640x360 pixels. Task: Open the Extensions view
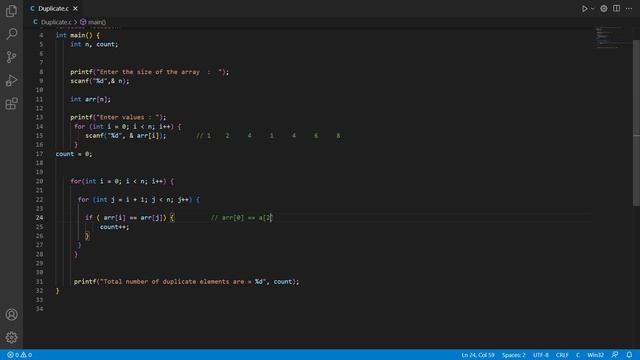pos(11,104)
